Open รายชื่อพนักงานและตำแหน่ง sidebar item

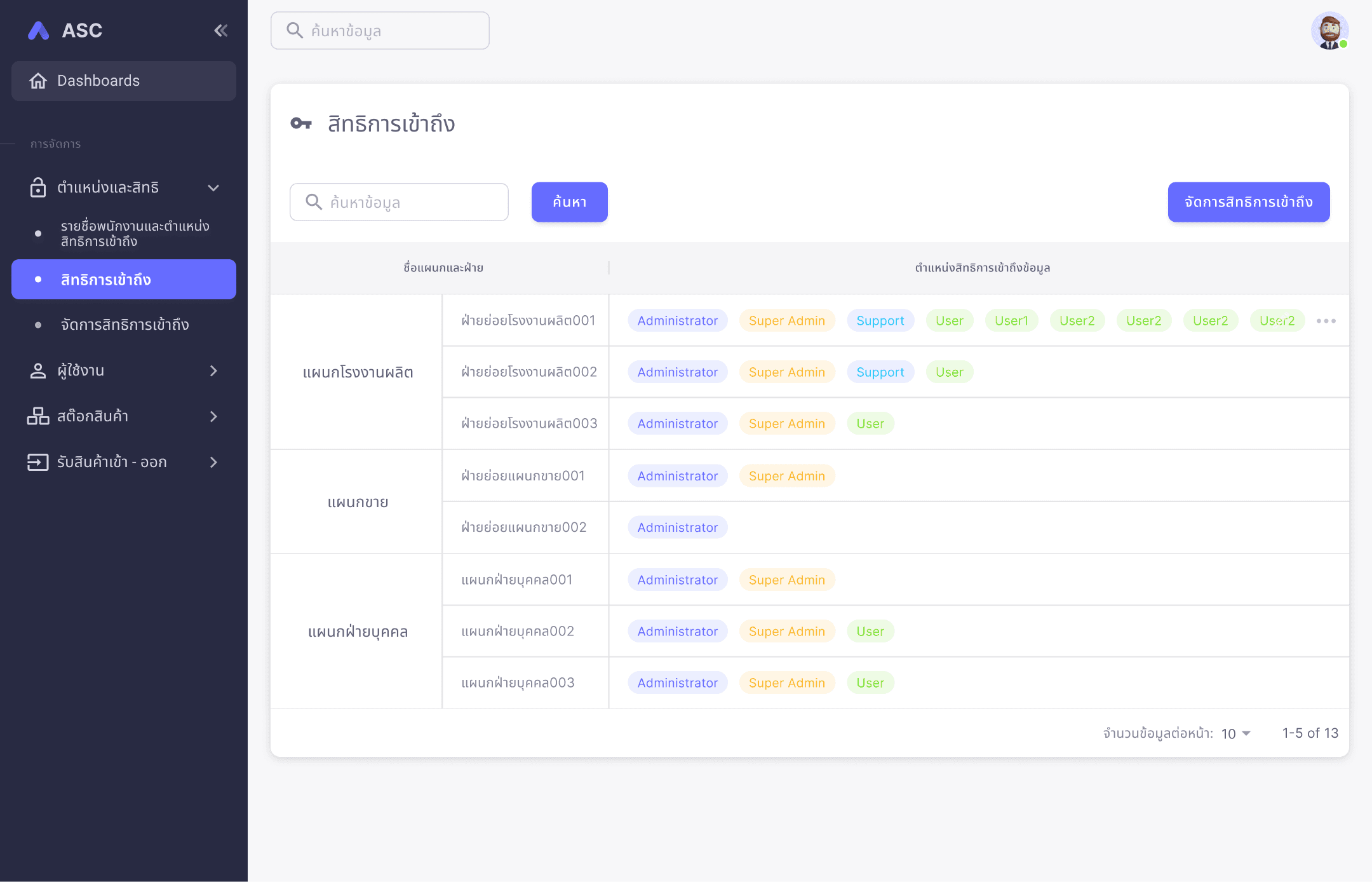[x=135, y=233]
